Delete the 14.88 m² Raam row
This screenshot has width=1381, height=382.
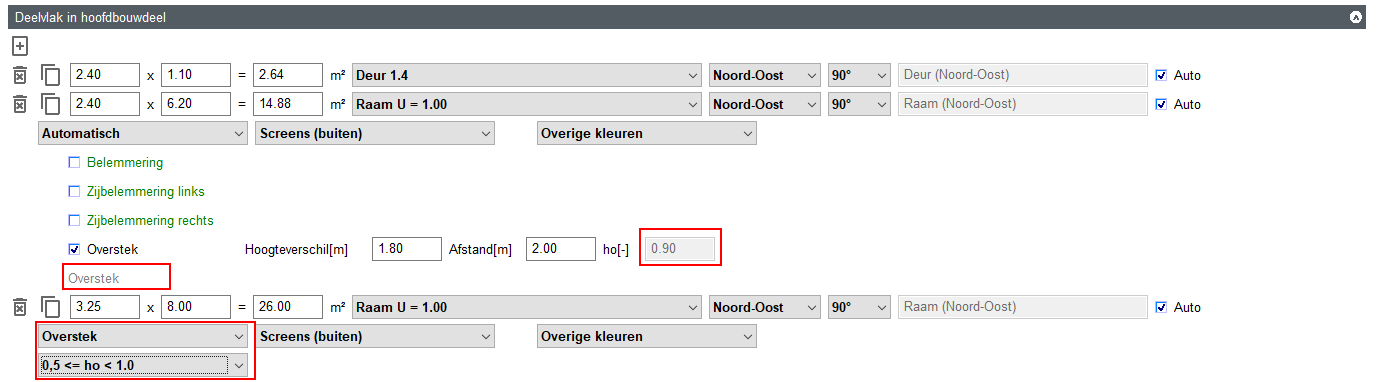pyautogui.click(x=20, y=104)
